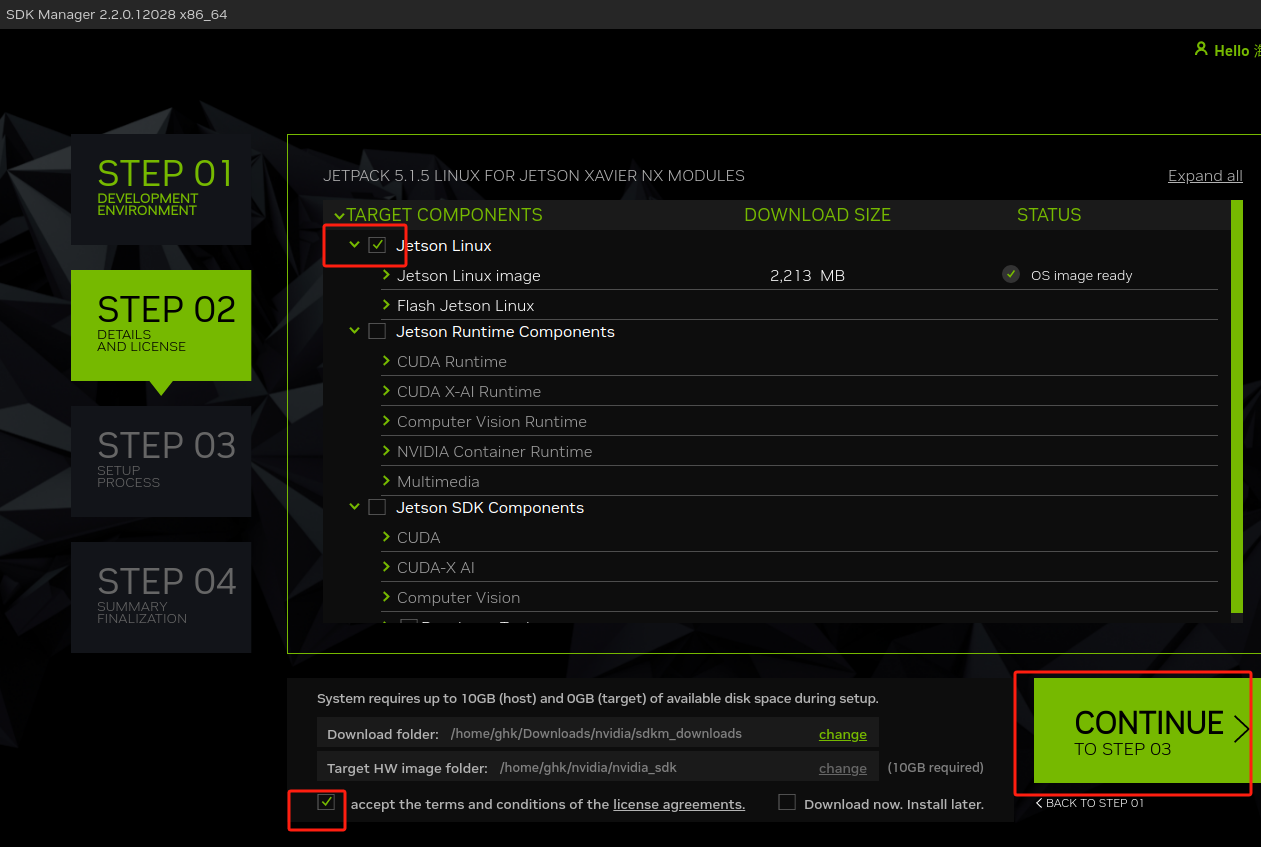This screenshot has width=1261, height=847.
Task: Expand the Computer Vision Runtime row
Action: [x=387, y=420]
